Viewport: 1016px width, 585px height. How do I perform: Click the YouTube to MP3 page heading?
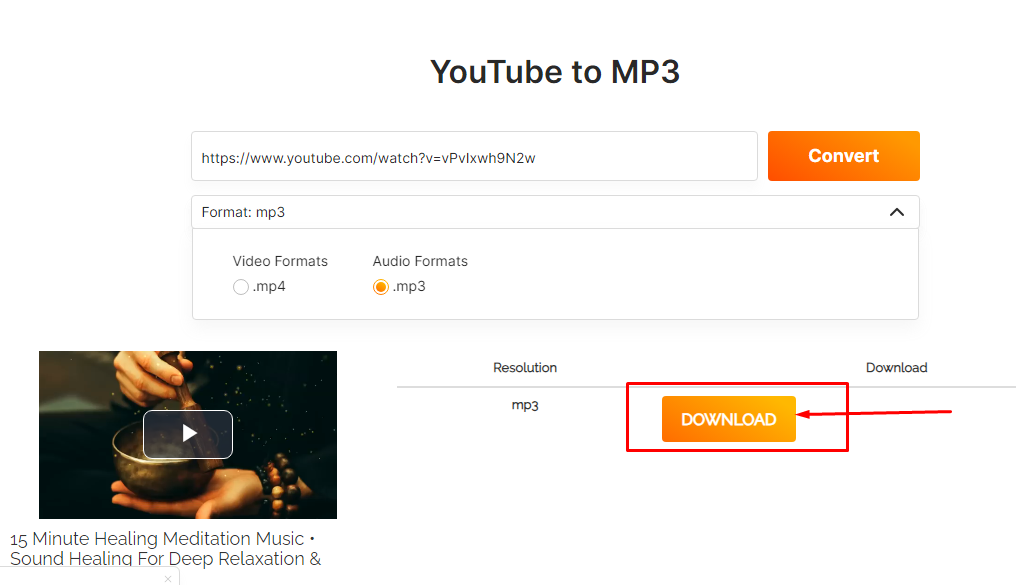tap(555, 71)
